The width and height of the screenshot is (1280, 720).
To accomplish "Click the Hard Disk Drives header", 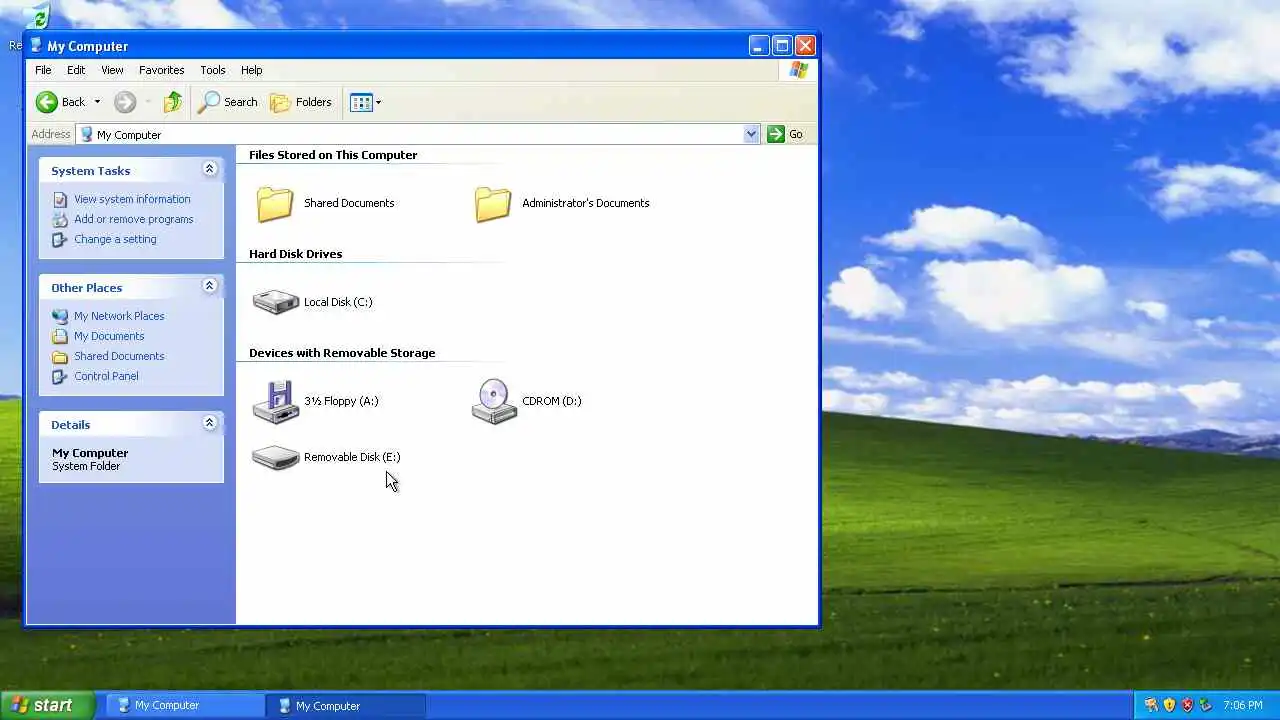I will coord(295,254).
